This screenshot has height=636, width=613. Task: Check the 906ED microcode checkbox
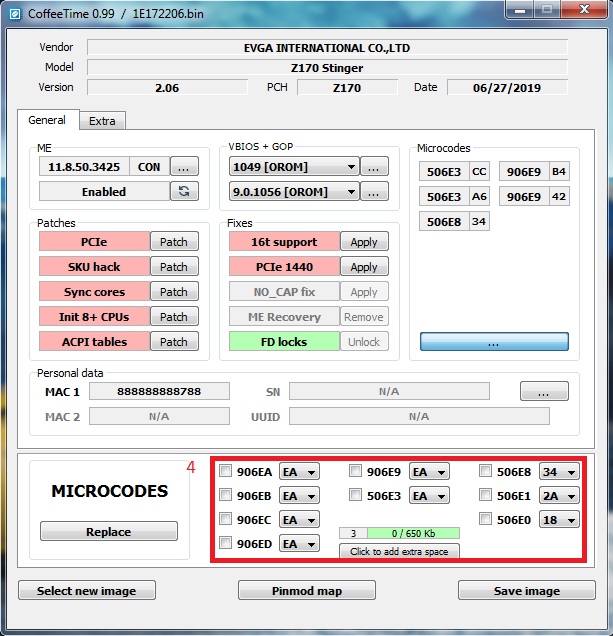tap(225, 543)
